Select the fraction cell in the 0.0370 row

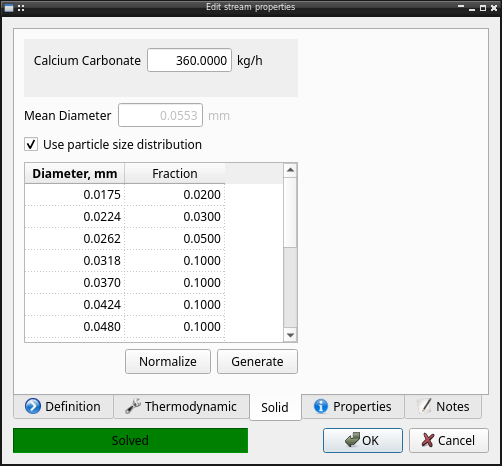(175, 283)
